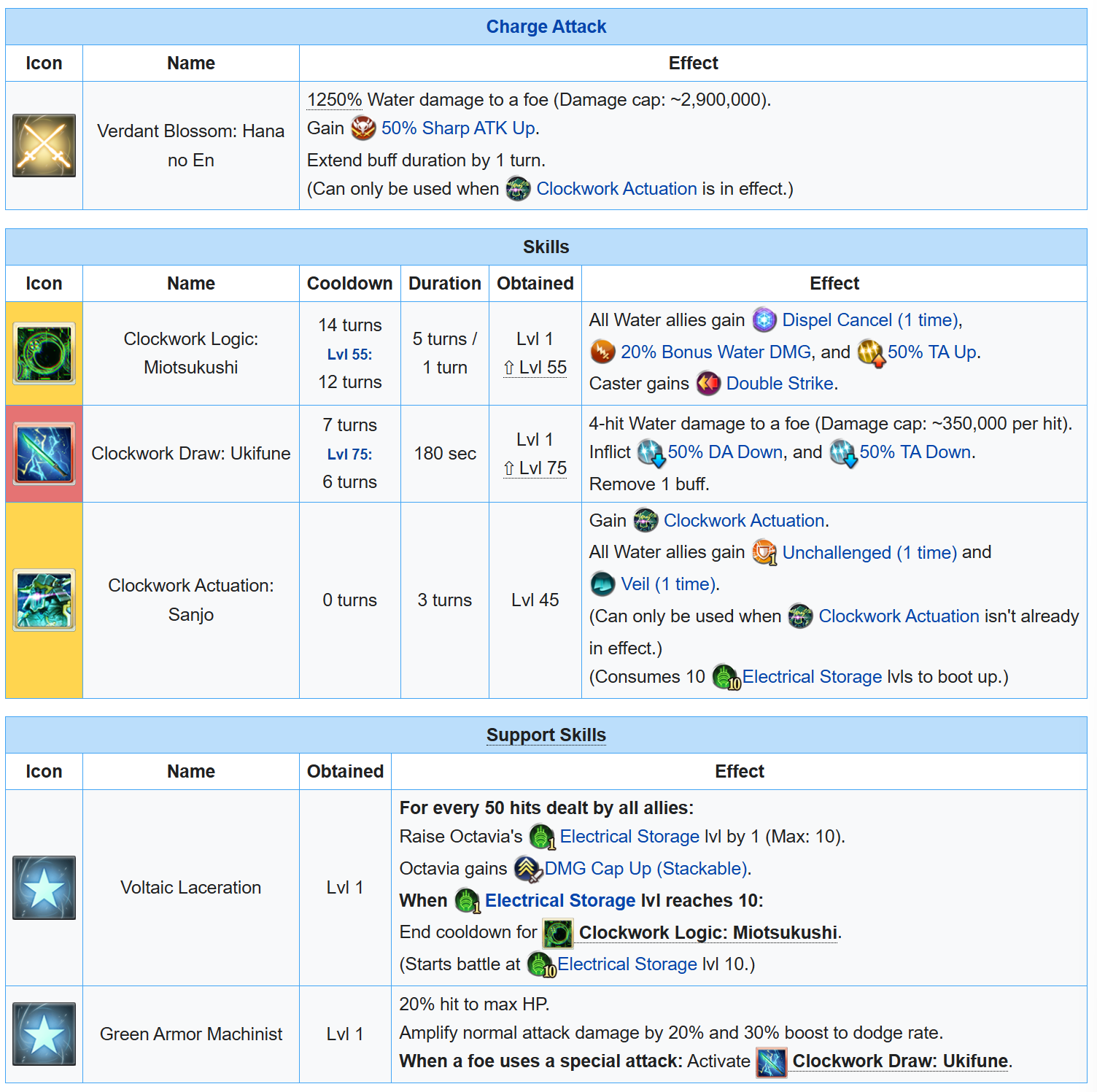Click the Double Strike status icon
The height and width of the screenshot is (1092, 1097).
tap(708, 384)
